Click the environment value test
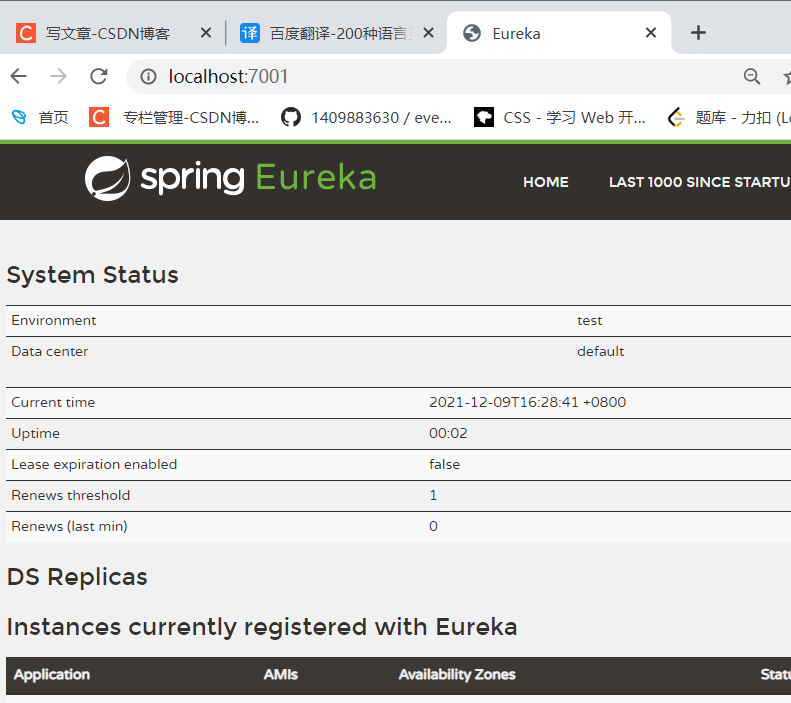The width and height of the screenshot is (791, 703). (x=590, y=321)
